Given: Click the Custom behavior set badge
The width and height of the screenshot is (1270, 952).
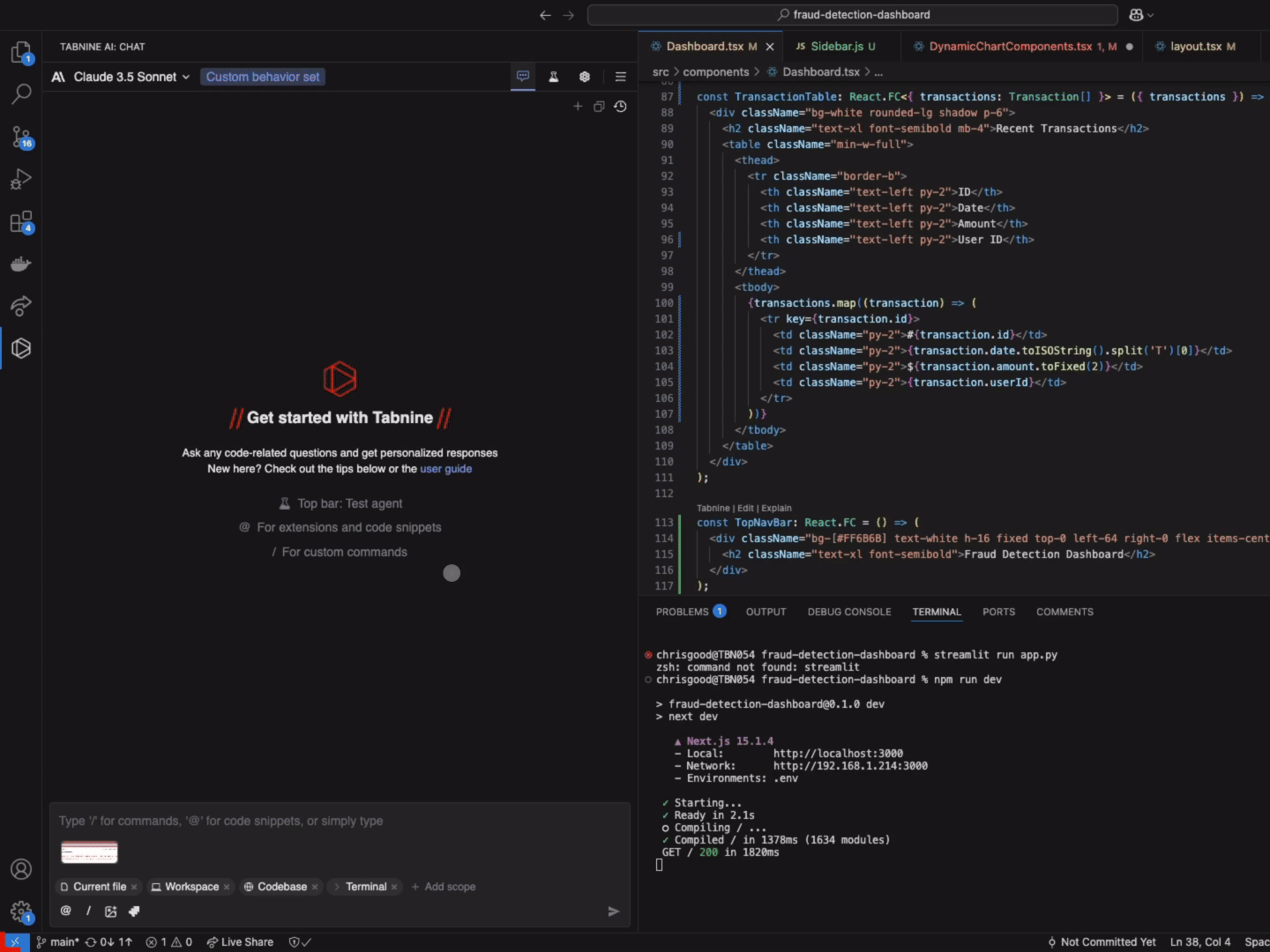Looking at the screenshot, I should click(263, 77).
